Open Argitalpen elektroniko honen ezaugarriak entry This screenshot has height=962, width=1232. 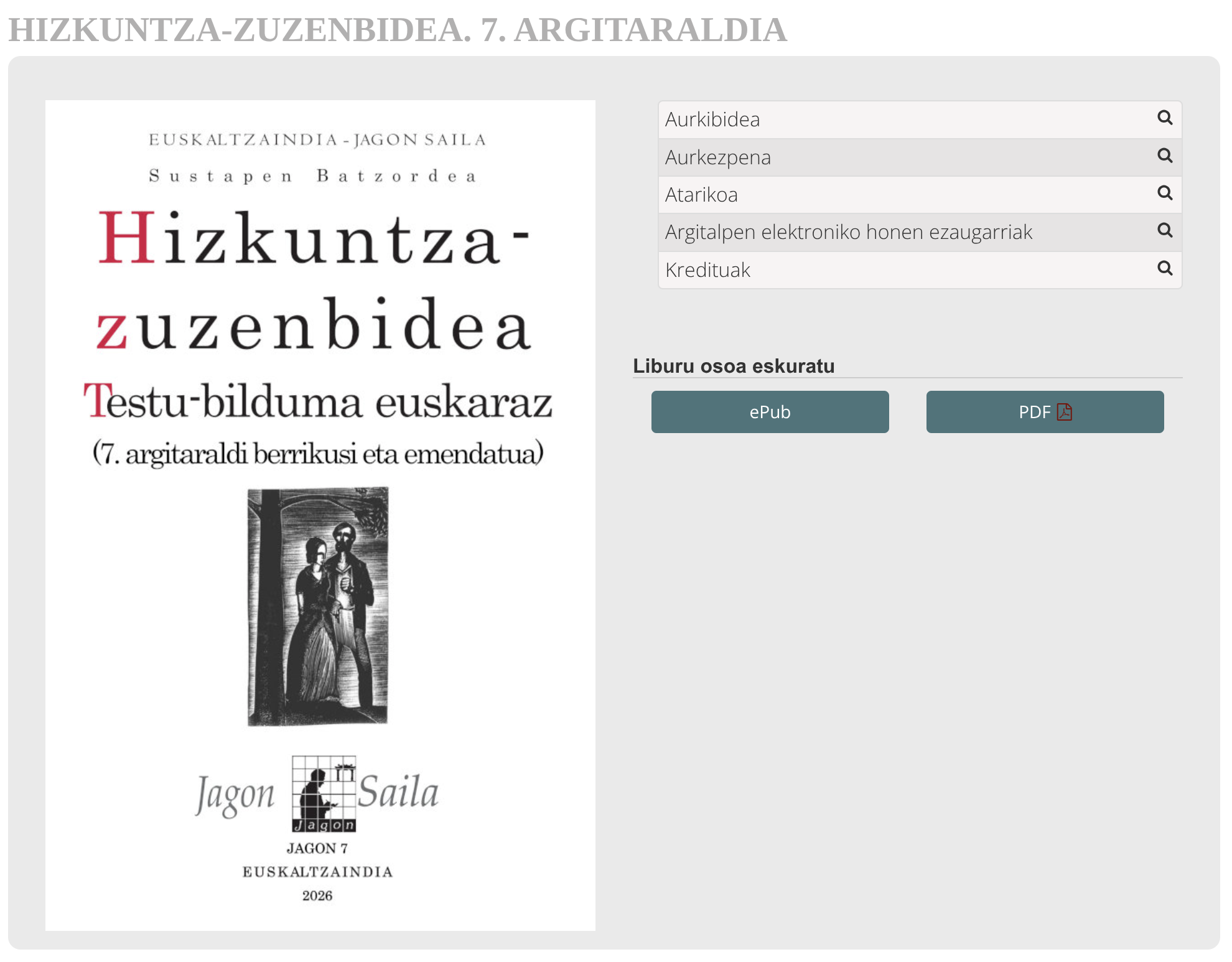pos(920,232)
